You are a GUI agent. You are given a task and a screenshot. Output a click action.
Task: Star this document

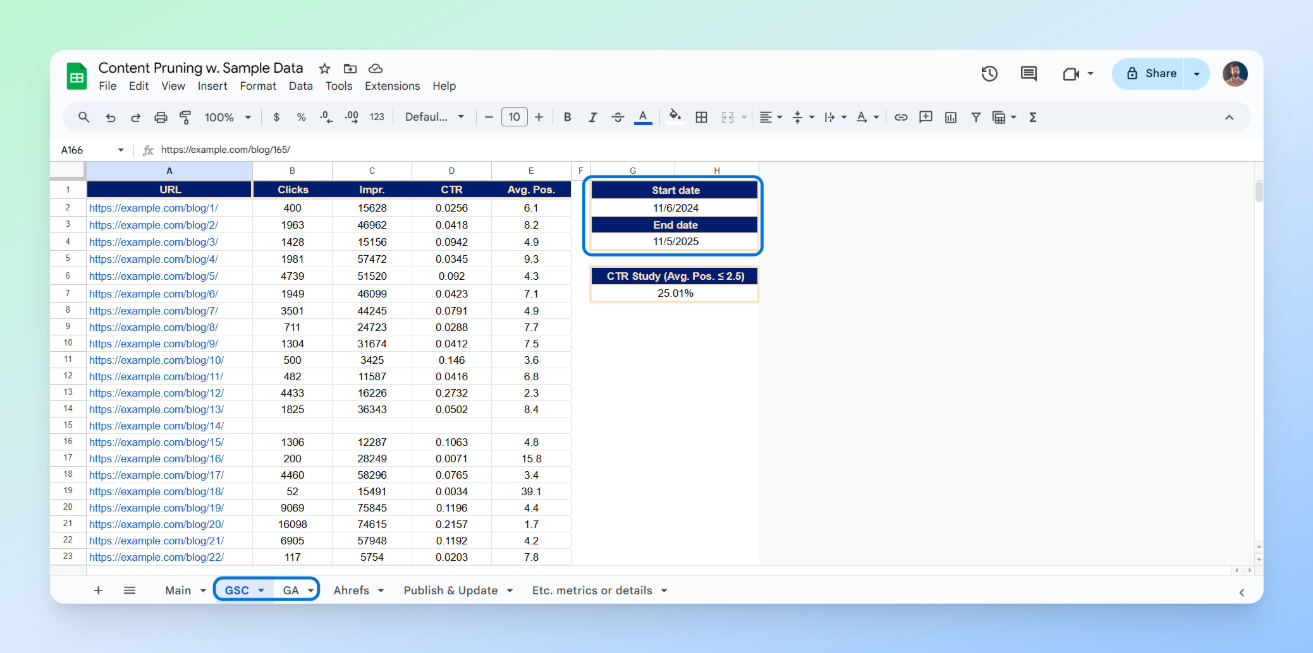pos(324,68)
